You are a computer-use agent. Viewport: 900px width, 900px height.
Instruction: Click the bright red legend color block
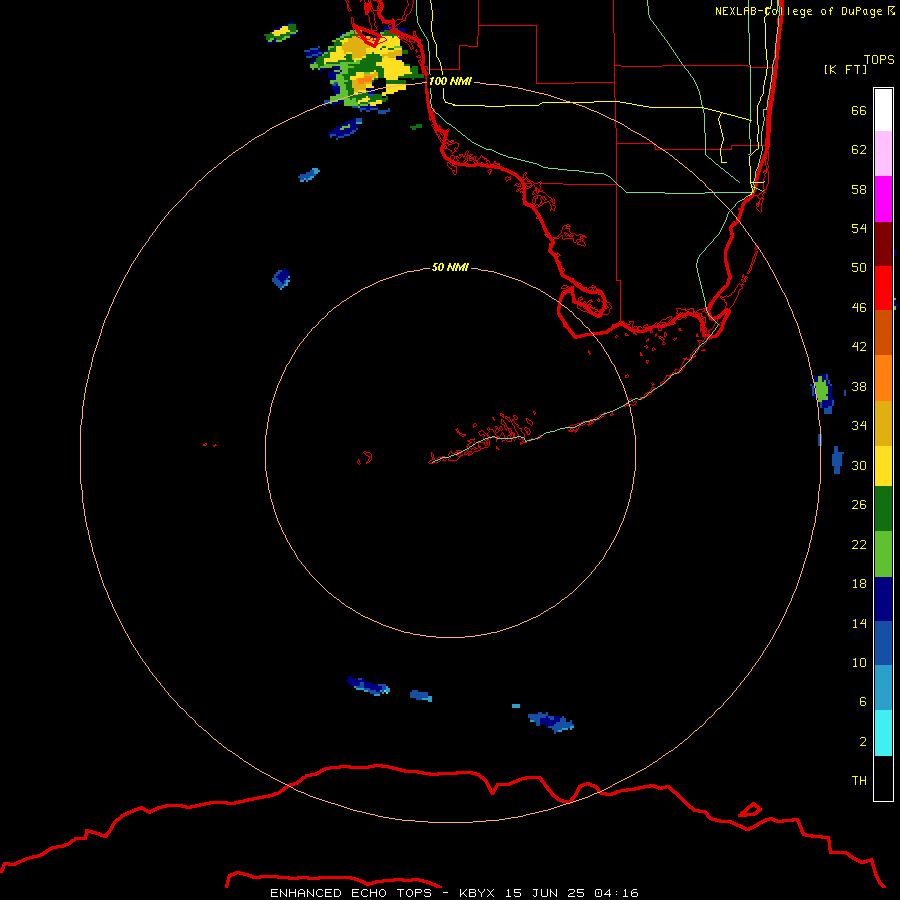click(883, 288)
